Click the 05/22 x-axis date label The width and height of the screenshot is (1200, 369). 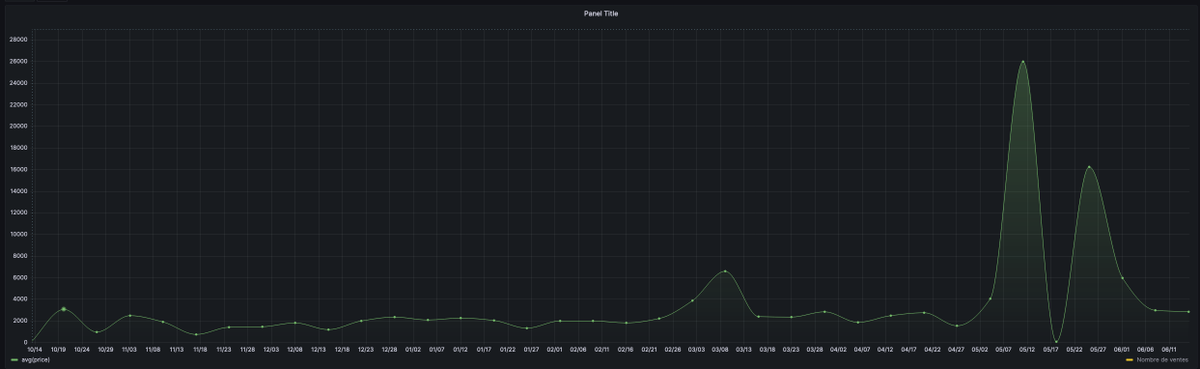pos(1075,350)
